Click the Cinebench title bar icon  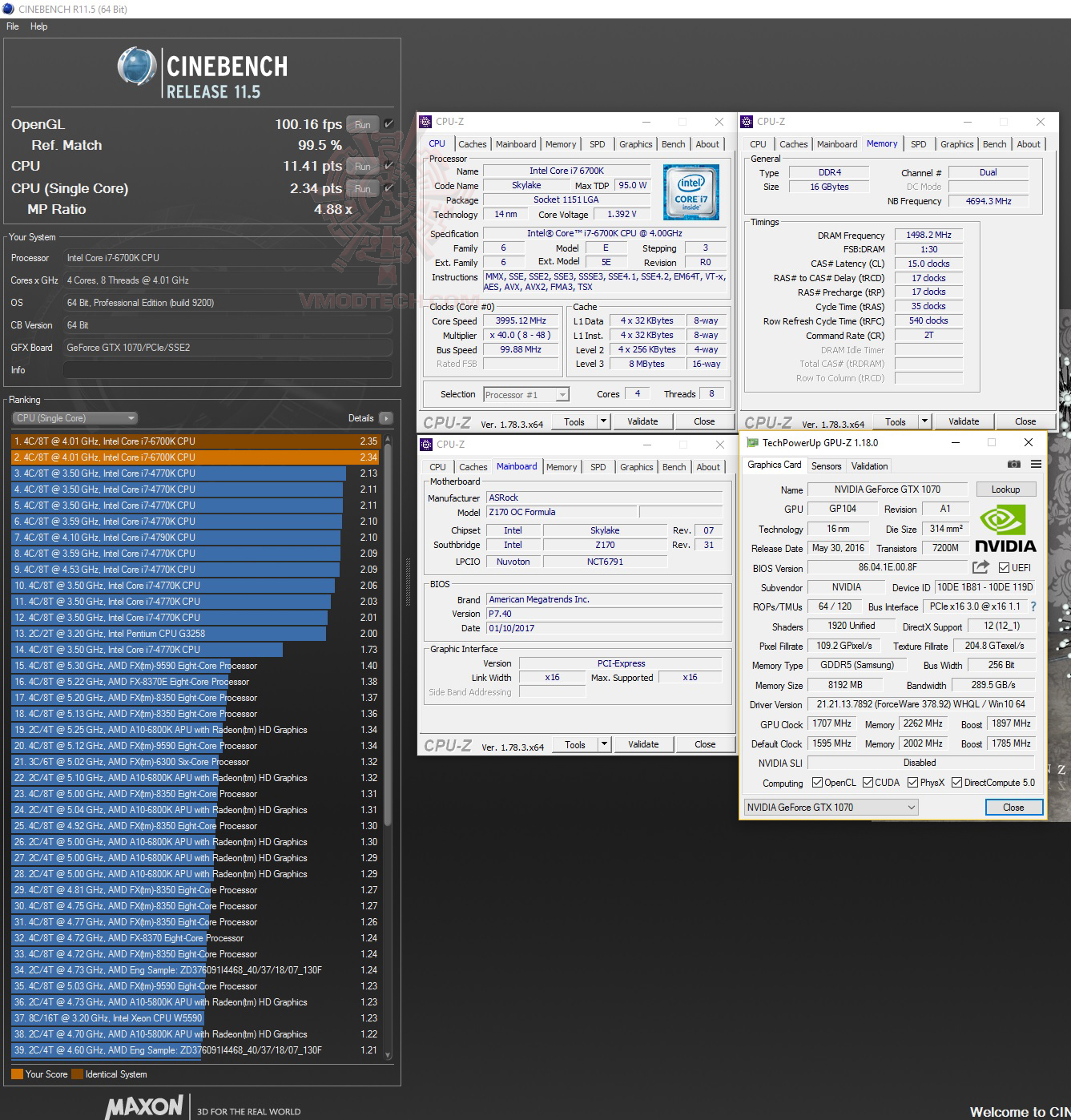tap(8, 9)
